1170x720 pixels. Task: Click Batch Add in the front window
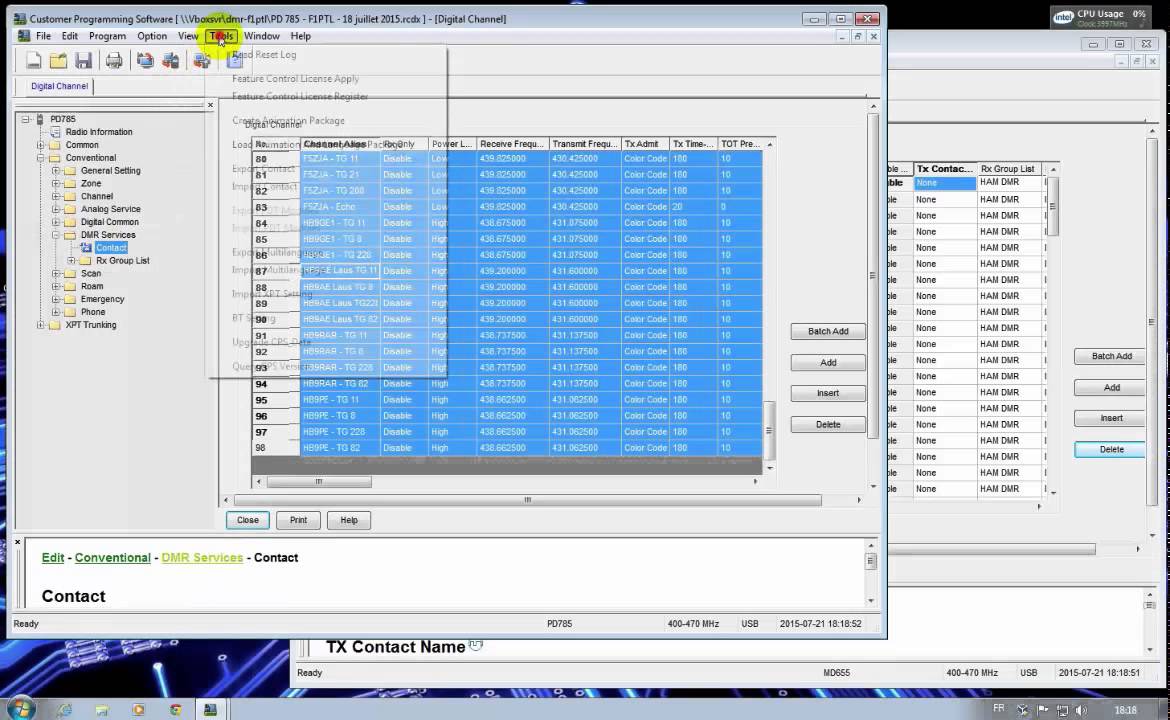point(828,331)
